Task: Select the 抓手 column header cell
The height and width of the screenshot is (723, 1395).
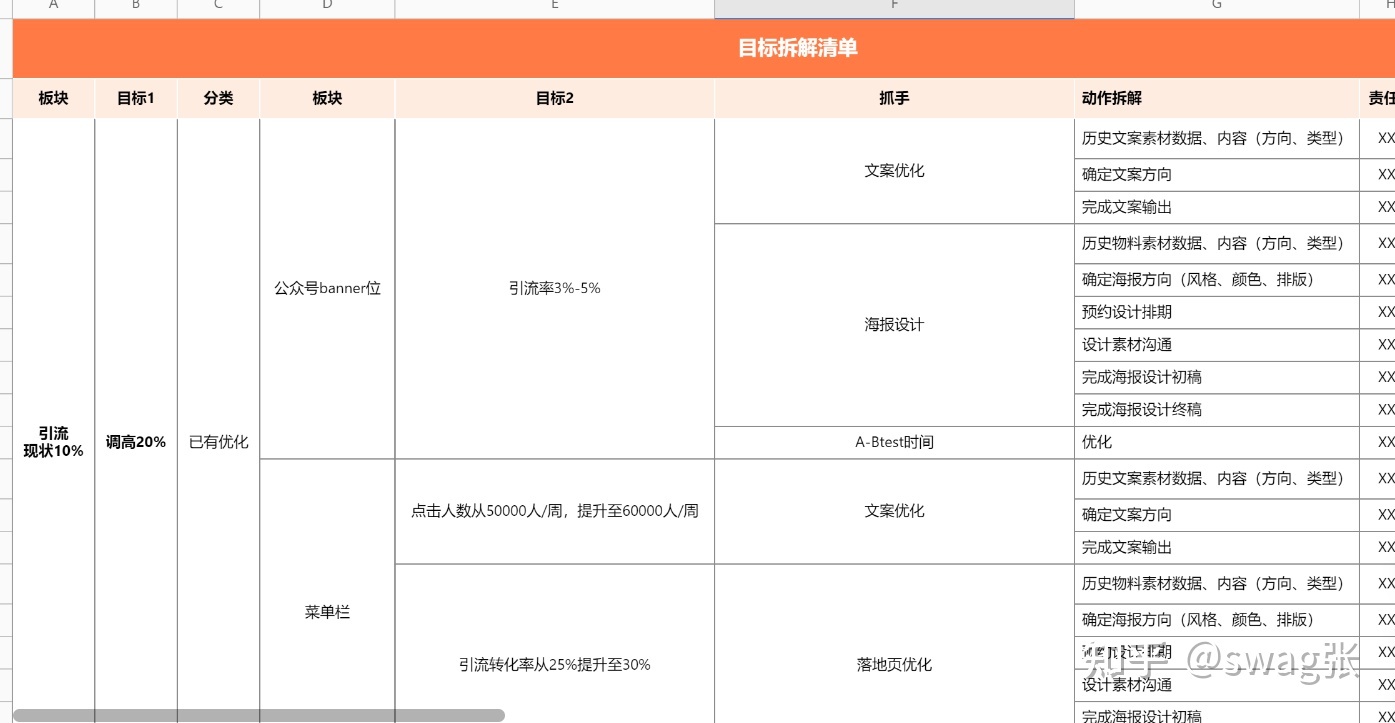Action: point(894,97)
